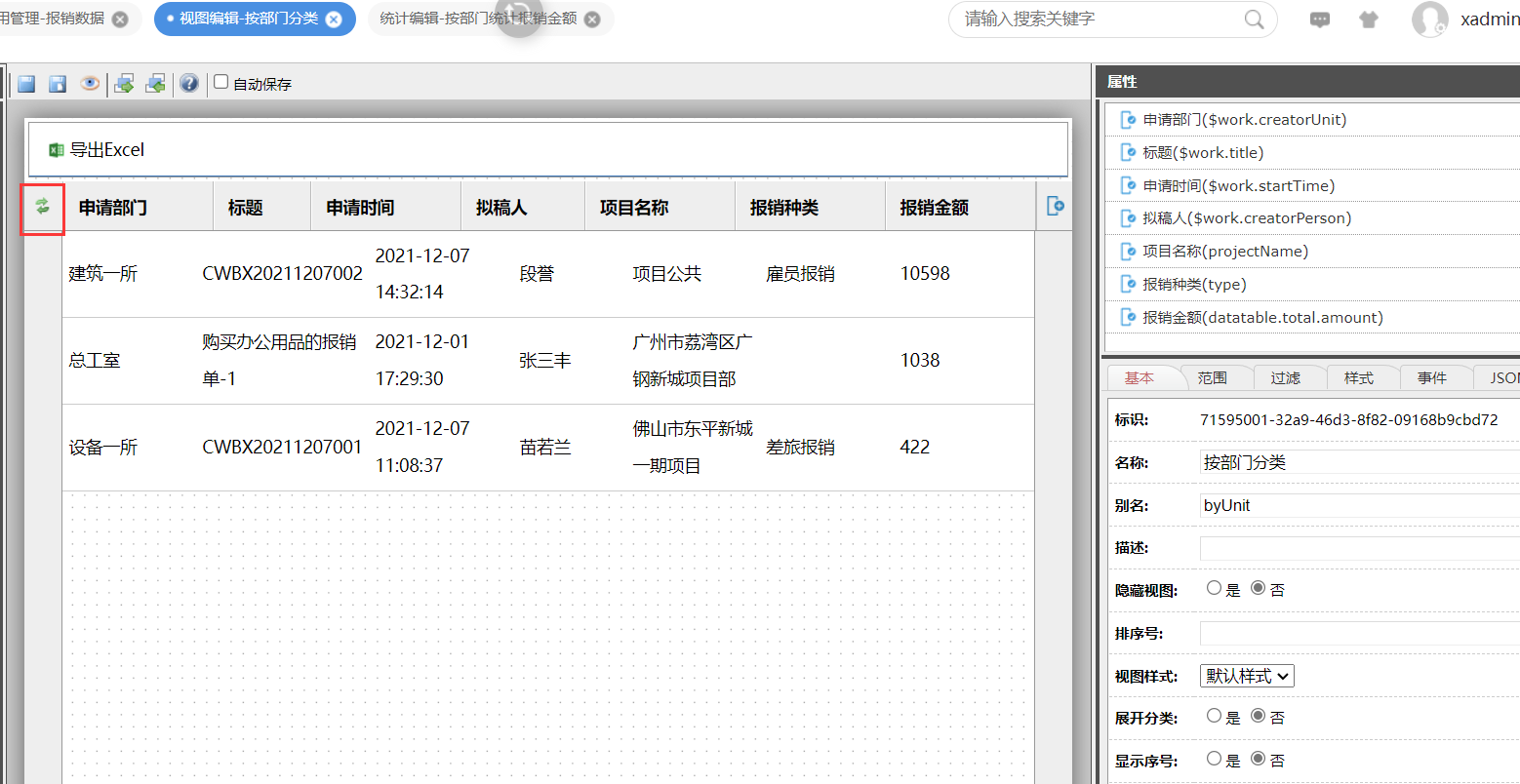Set 展开分类 to 是
This screenshot has width=1520, height=784.
tap(1214, 716)
